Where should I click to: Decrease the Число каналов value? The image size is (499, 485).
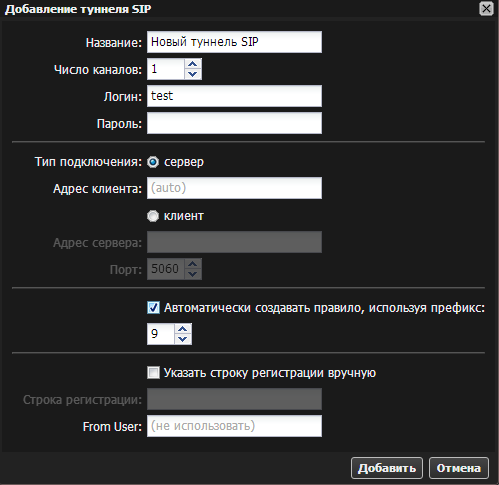click(193, 74)
